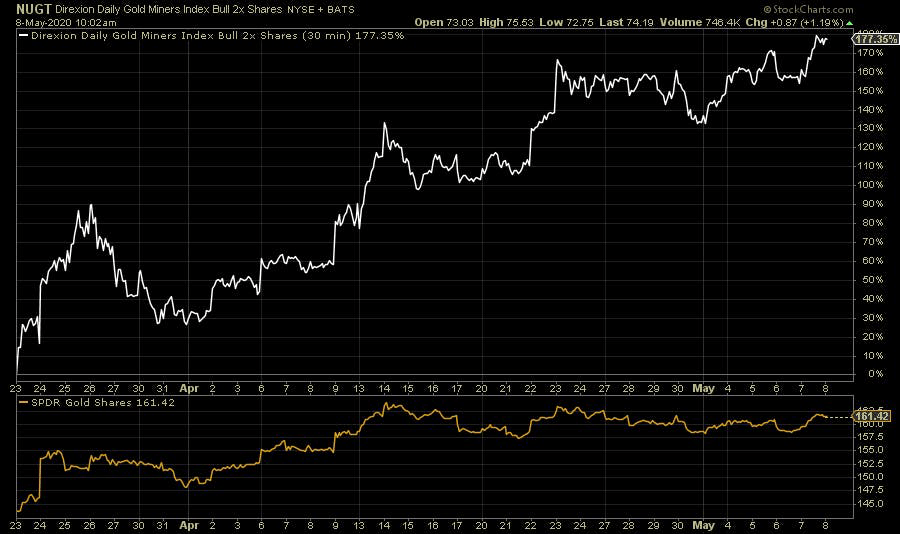Image resolution: width=900 pixels, height=534 pixels.
Task: Click the 'Low 72.75' value
Action: pos(566,22)
